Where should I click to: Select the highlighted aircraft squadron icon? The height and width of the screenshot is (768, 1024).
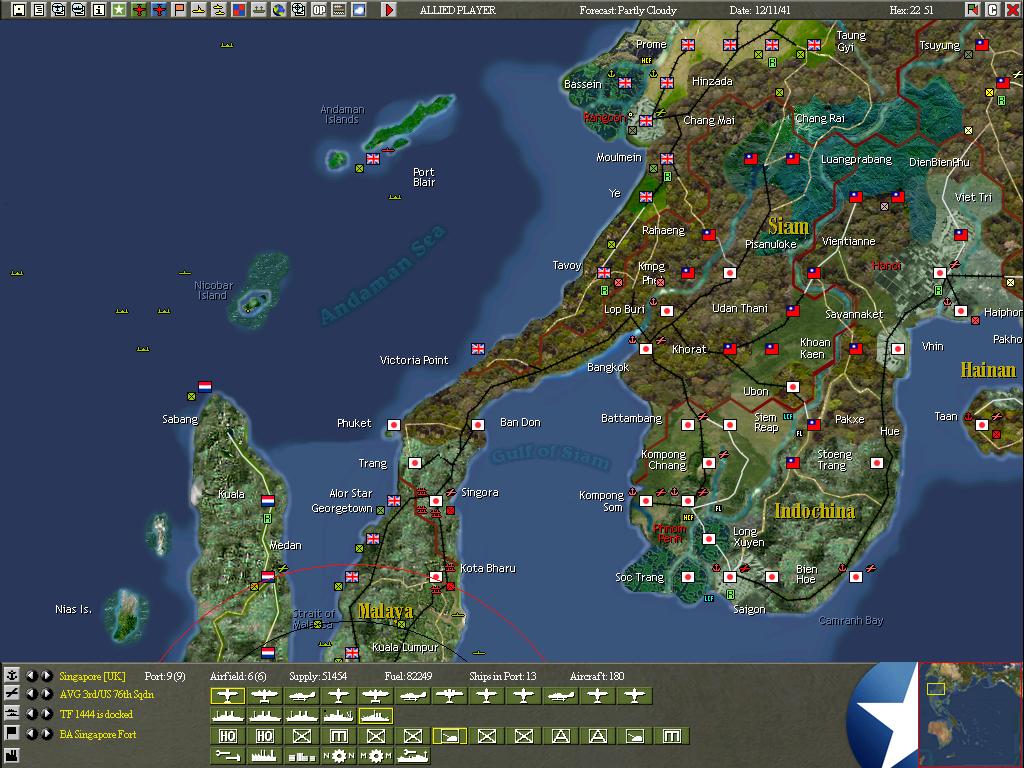coord(227,696)
